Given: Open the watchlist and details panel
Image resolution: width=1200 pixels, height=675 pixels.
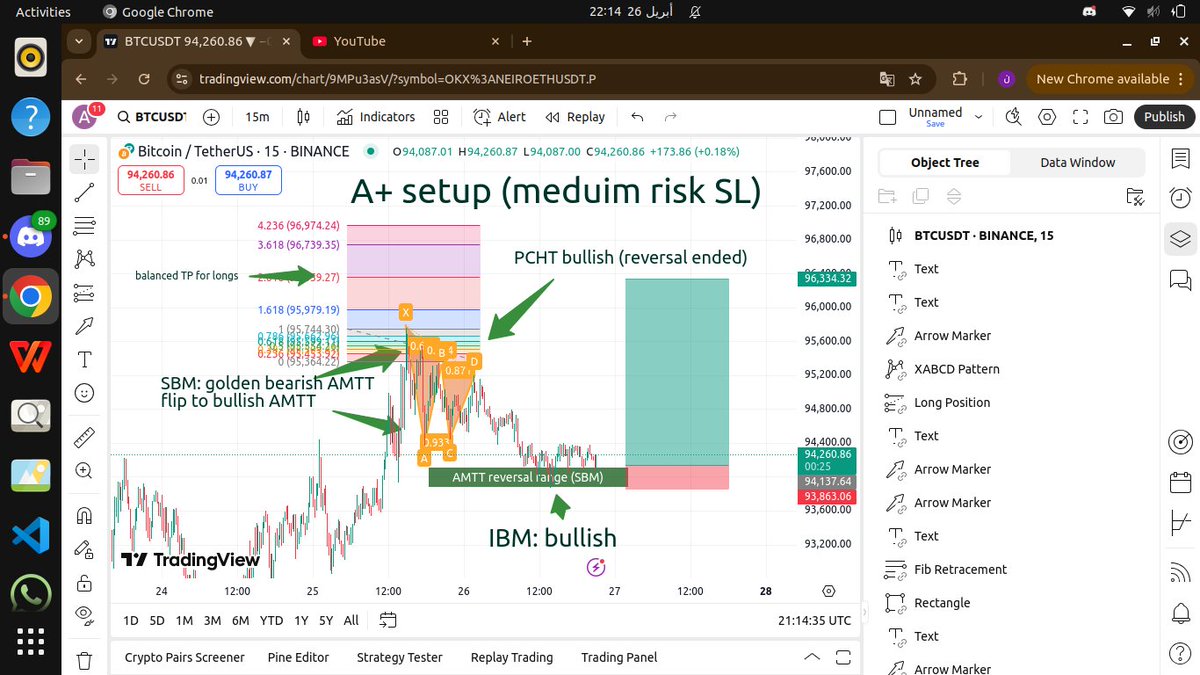Looking at the screenshot, I should coord(1180,158).
